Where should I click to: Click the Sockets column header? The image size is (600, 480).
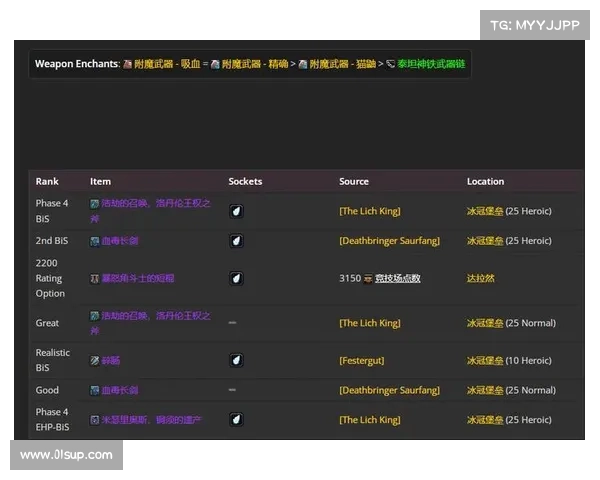[245, 182]
